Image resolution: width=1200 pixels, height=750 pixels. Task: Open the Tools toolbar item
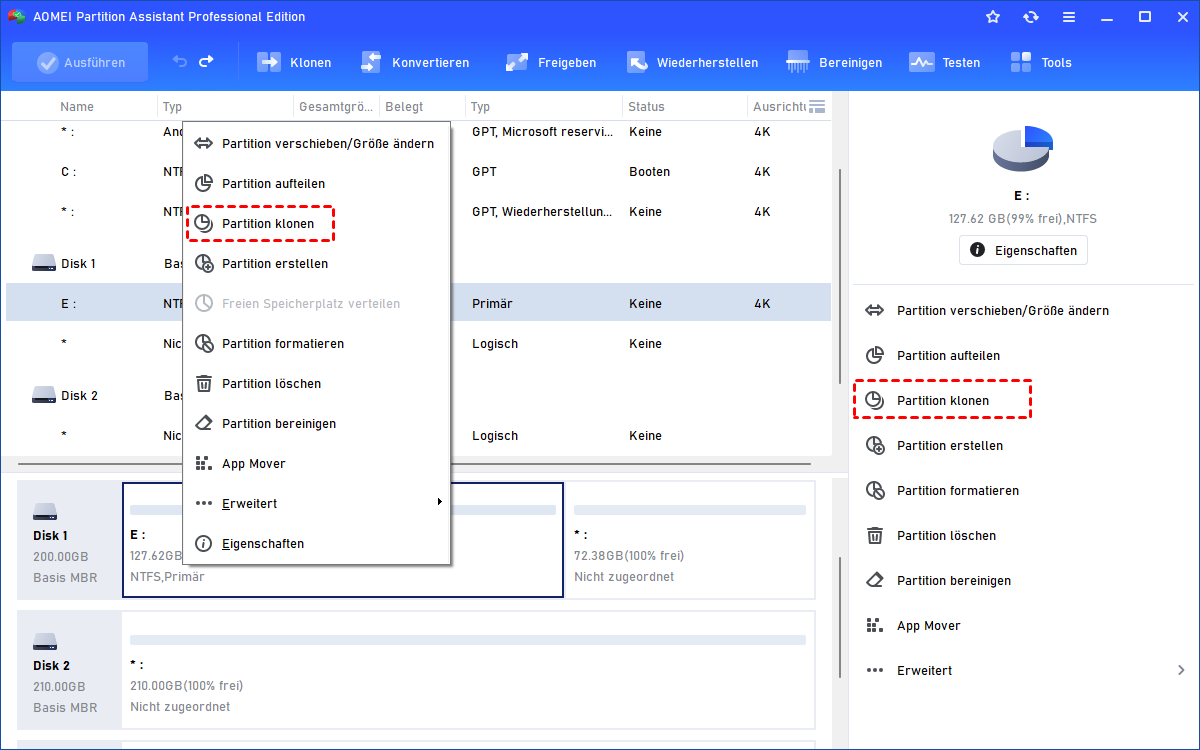point(1041,62)
